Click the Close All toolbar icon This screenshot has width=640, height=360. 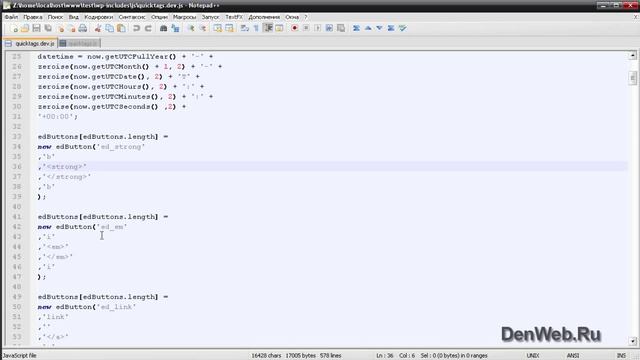72,28
